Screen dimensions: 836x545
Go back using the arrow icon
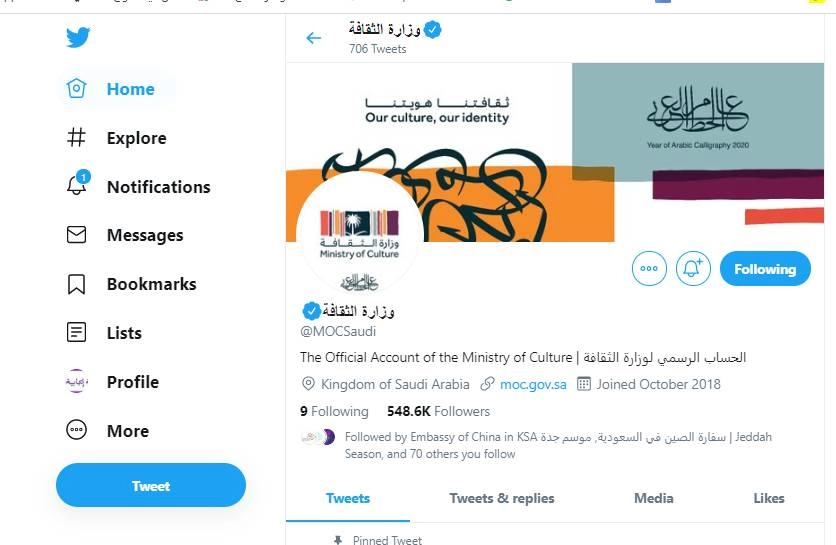[314, 38]
